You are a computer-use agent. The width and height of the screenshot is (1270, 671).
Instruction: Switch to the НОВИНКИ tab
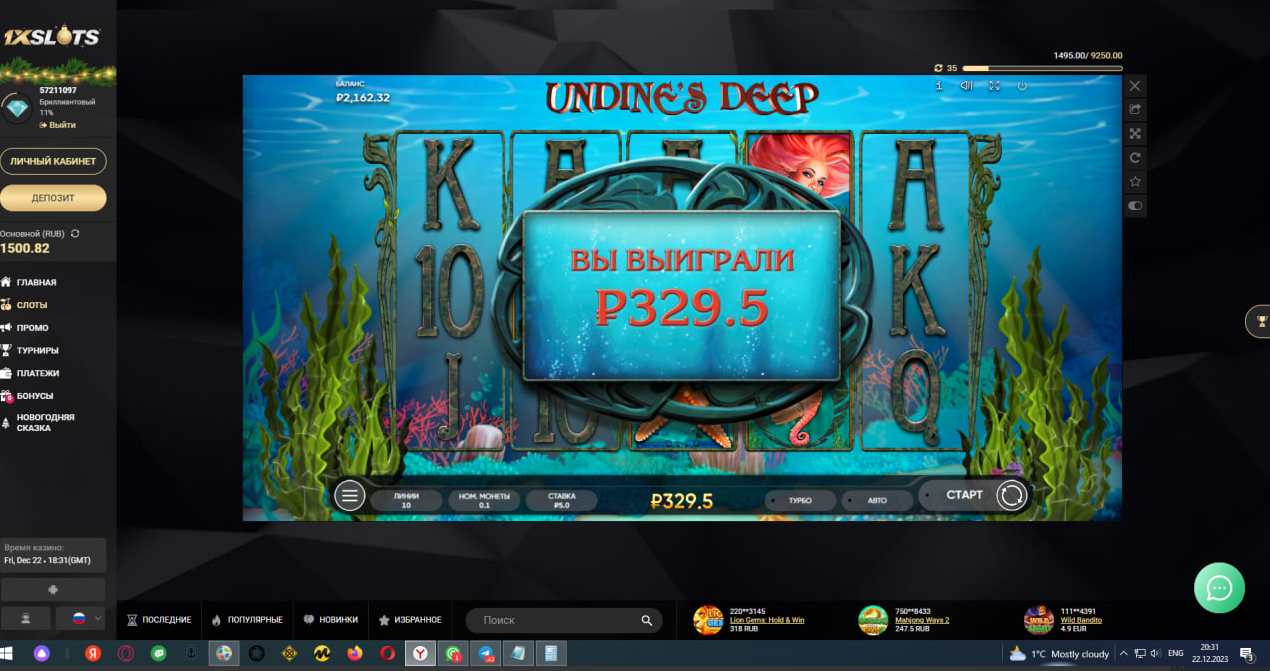click(331, 620)
